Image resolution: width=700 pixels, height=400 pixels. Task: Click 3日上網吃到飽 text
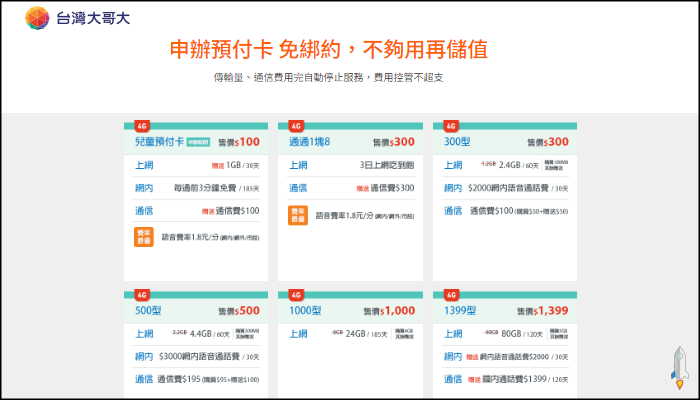pyautogui.click(x=387, y=166)
